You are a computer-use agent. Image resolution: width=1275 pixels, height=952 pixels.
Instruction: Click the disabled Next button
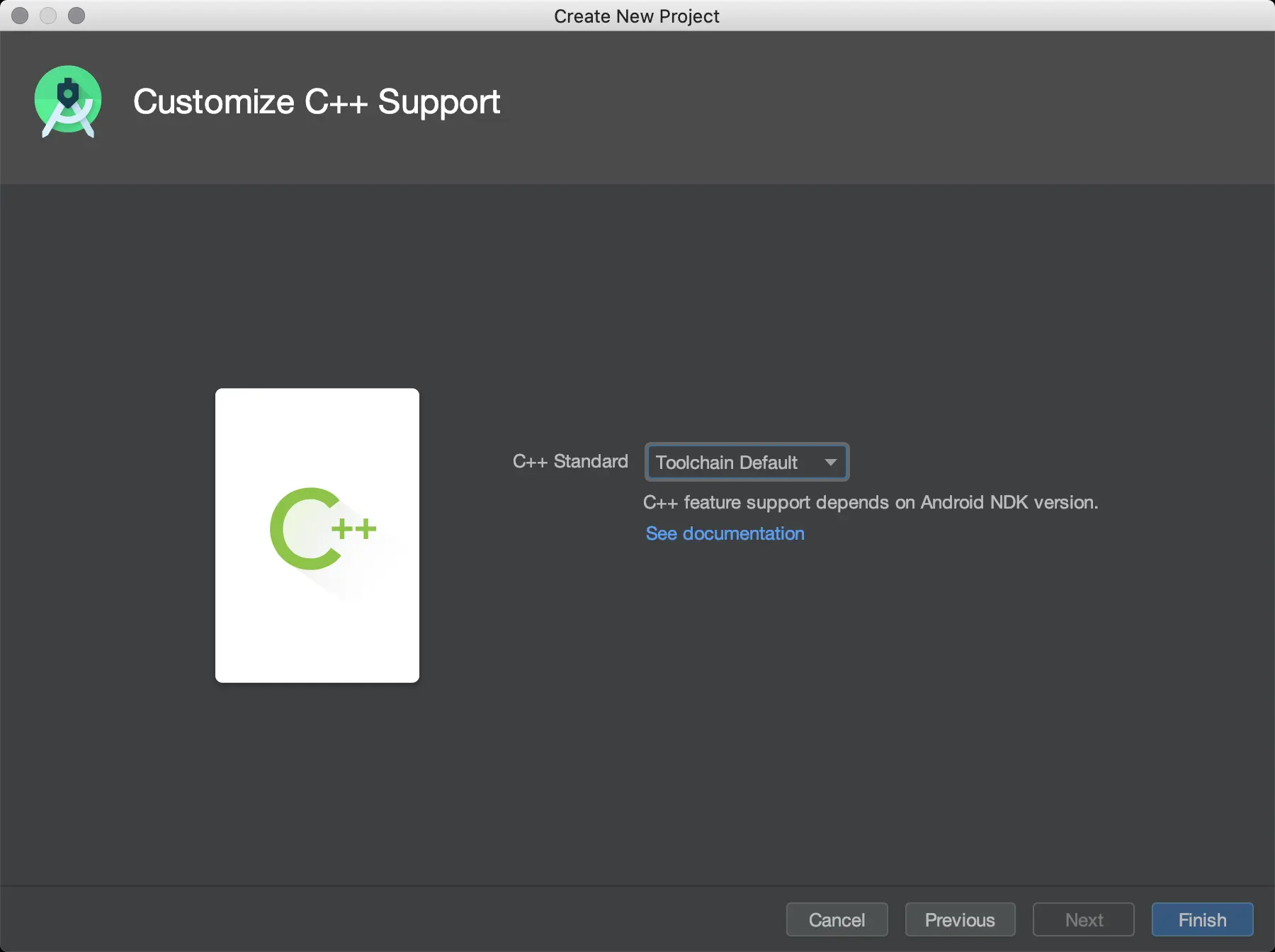[1083, 919]
